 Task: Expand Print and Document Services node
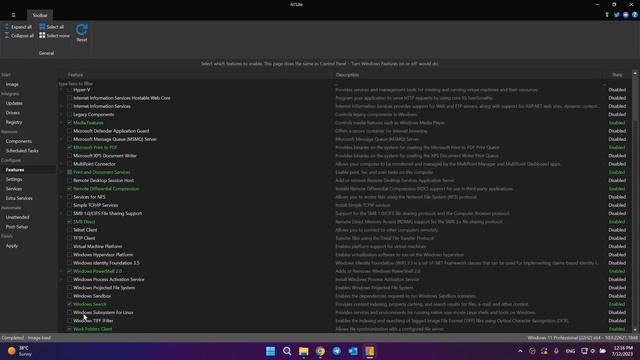coord(62,172)
